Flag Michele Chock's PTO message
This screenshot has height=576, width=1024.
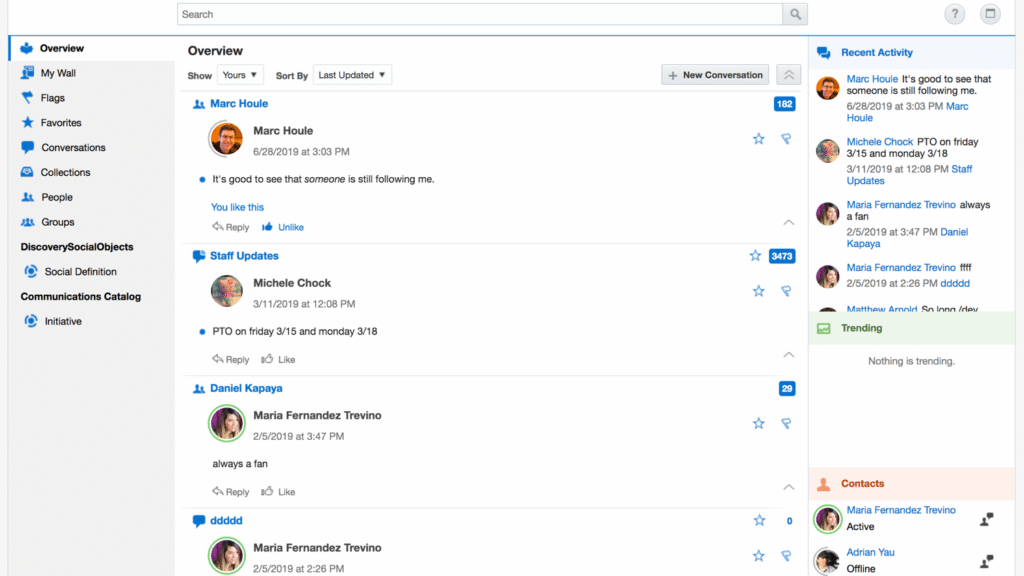(786, 291)
